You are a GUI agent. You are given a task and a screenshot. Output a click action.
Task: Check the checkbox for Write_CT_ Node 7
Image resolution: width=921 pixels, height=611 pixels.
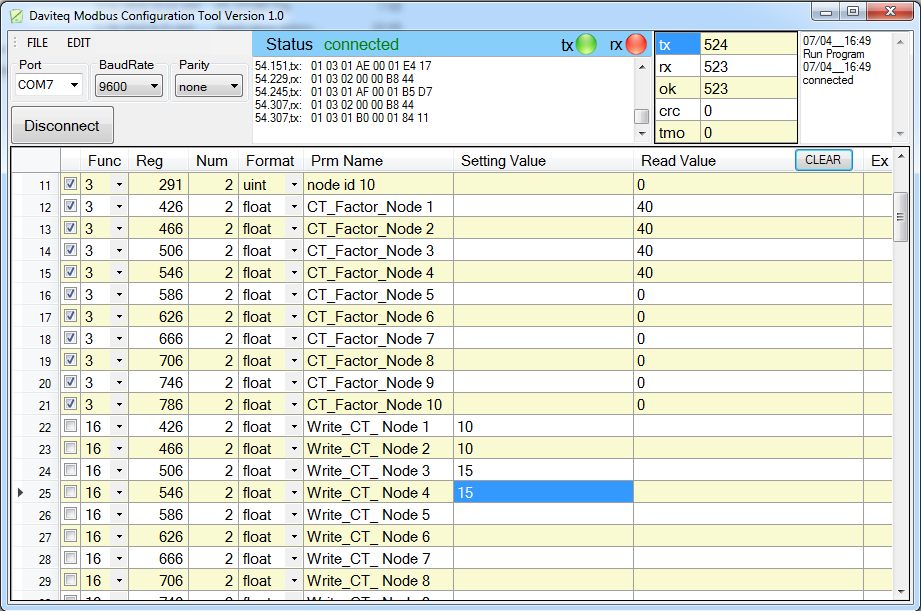click(70, 558)
